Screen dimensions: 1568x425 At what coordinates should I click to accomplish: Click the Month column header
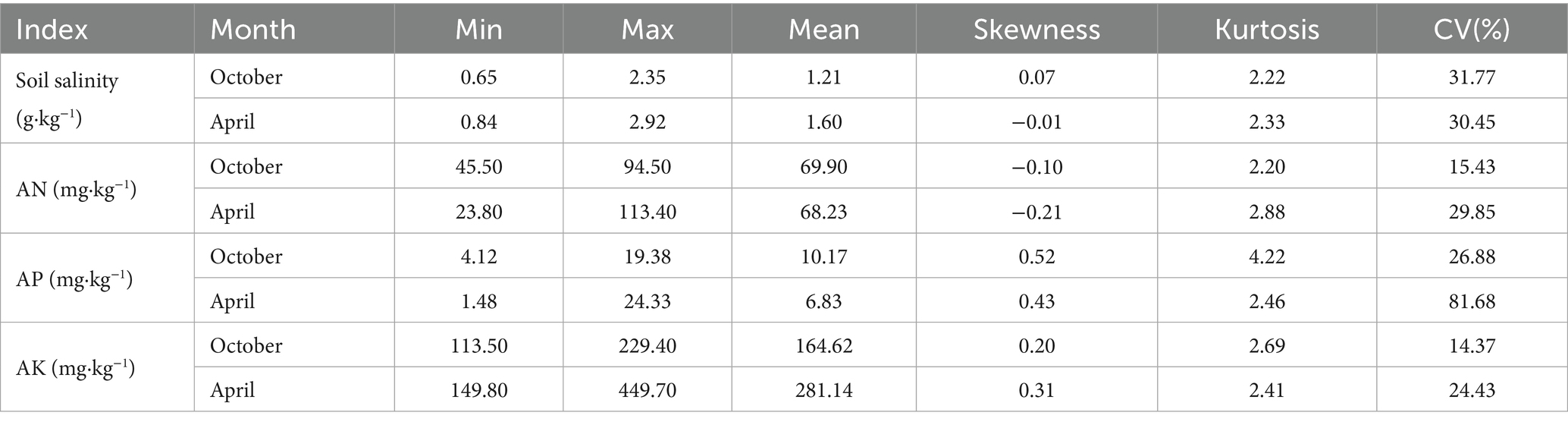pyautogui.click(x=252, y=30)
